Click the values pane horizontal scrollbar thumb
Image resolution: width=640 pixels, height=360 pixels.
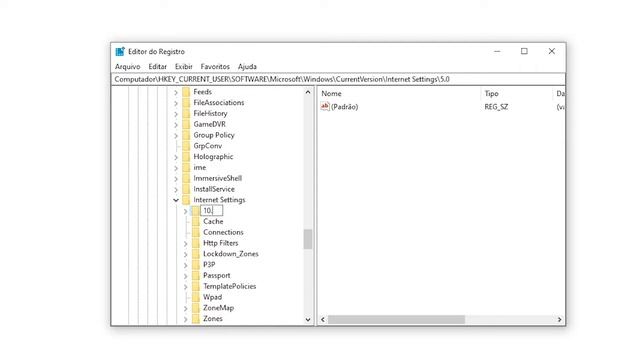(x=396, y=320)
